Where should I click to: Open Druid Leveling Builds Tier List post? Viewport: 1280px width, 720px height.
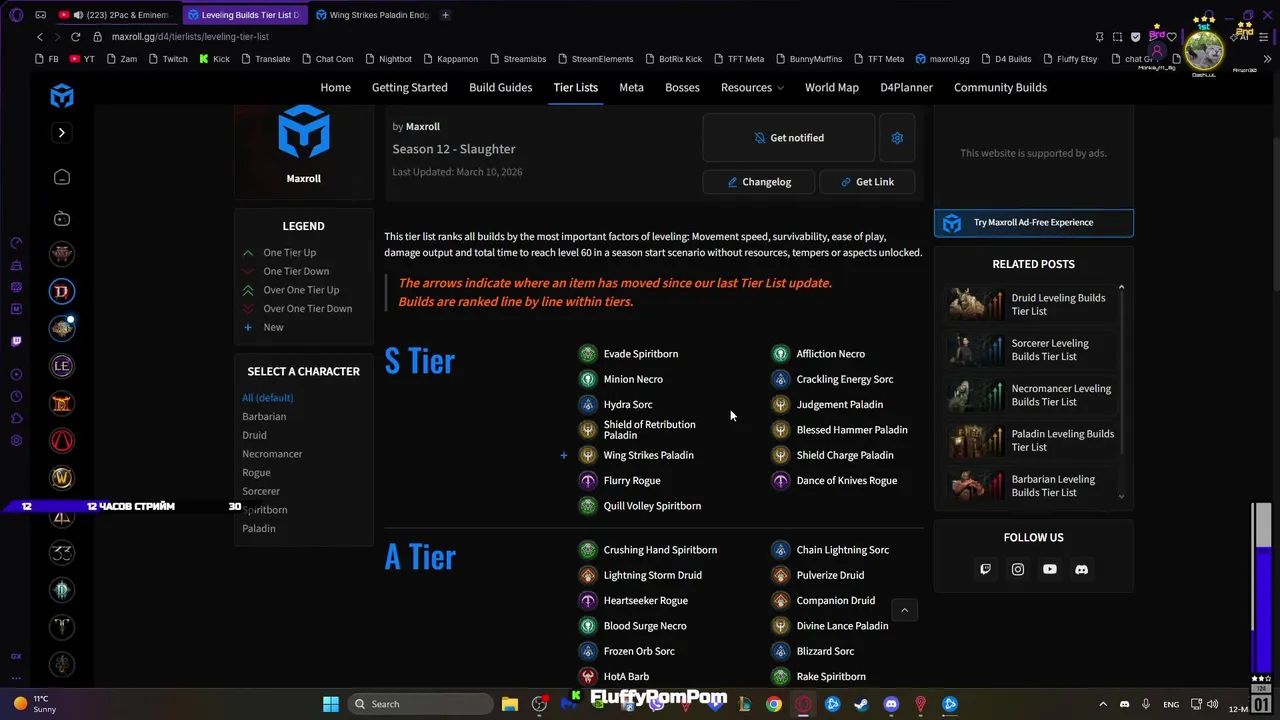[1031, 304]
